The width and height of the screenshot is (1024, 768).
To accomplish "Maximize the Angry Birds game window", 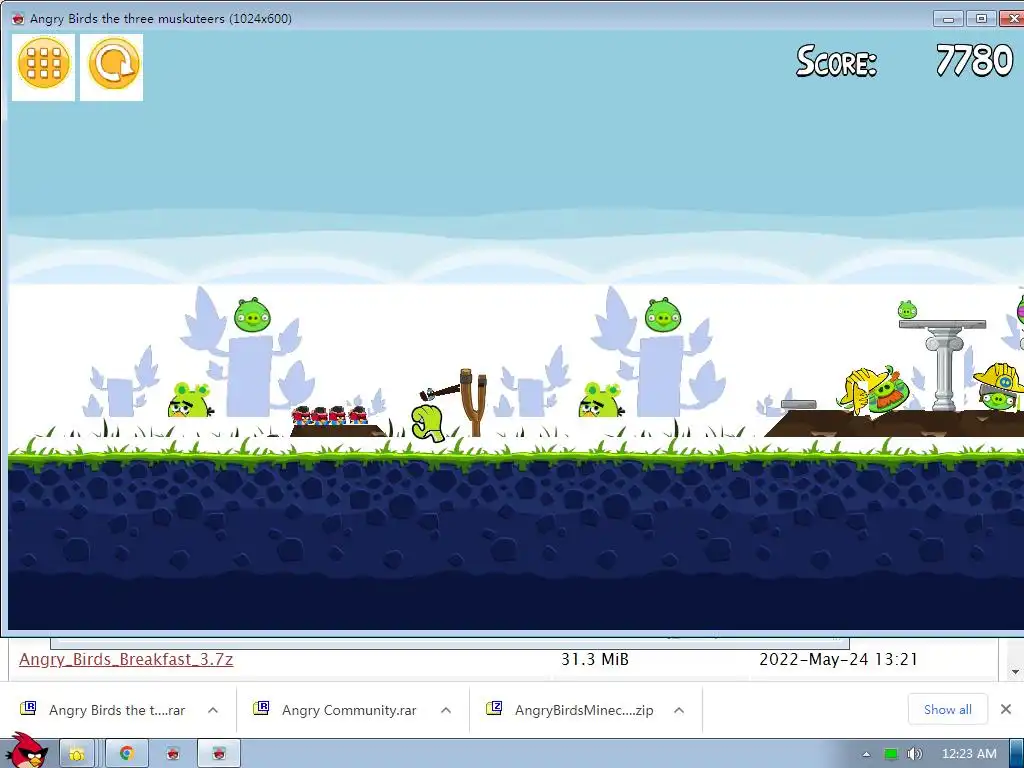I will coord(981,19).
